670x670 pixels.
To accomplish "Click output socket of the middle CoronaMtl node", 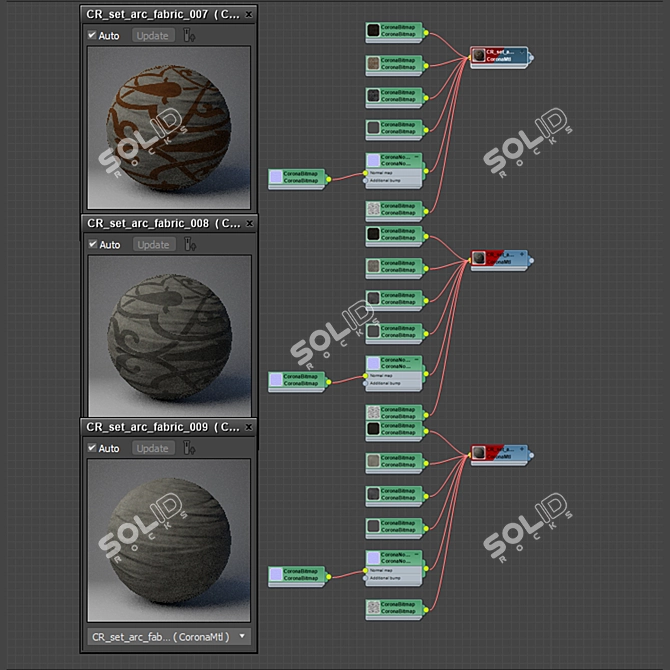I will pyautogui.click(x=531, y=260).
